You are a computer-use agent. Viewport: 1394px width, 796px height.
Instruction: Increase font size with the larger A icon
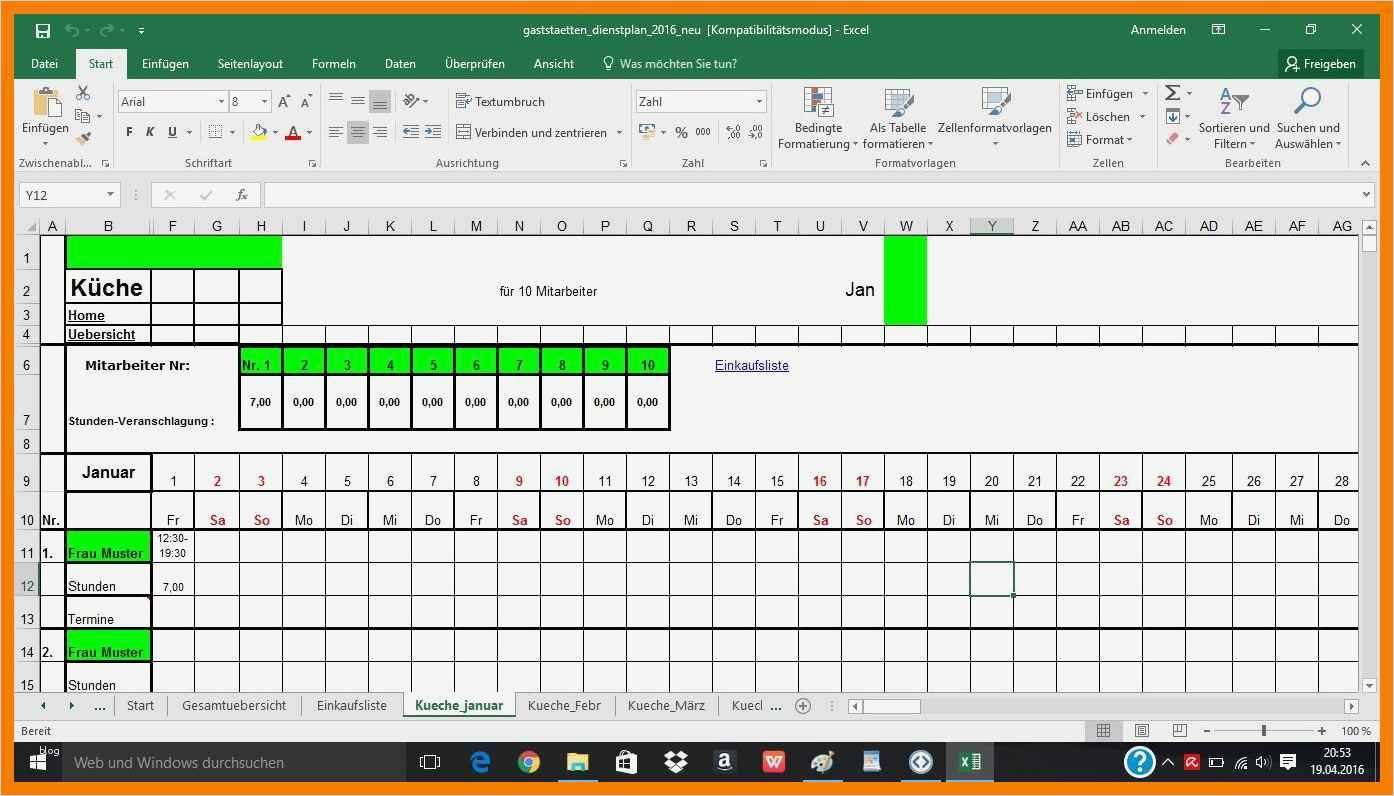(x=285, y=101)
